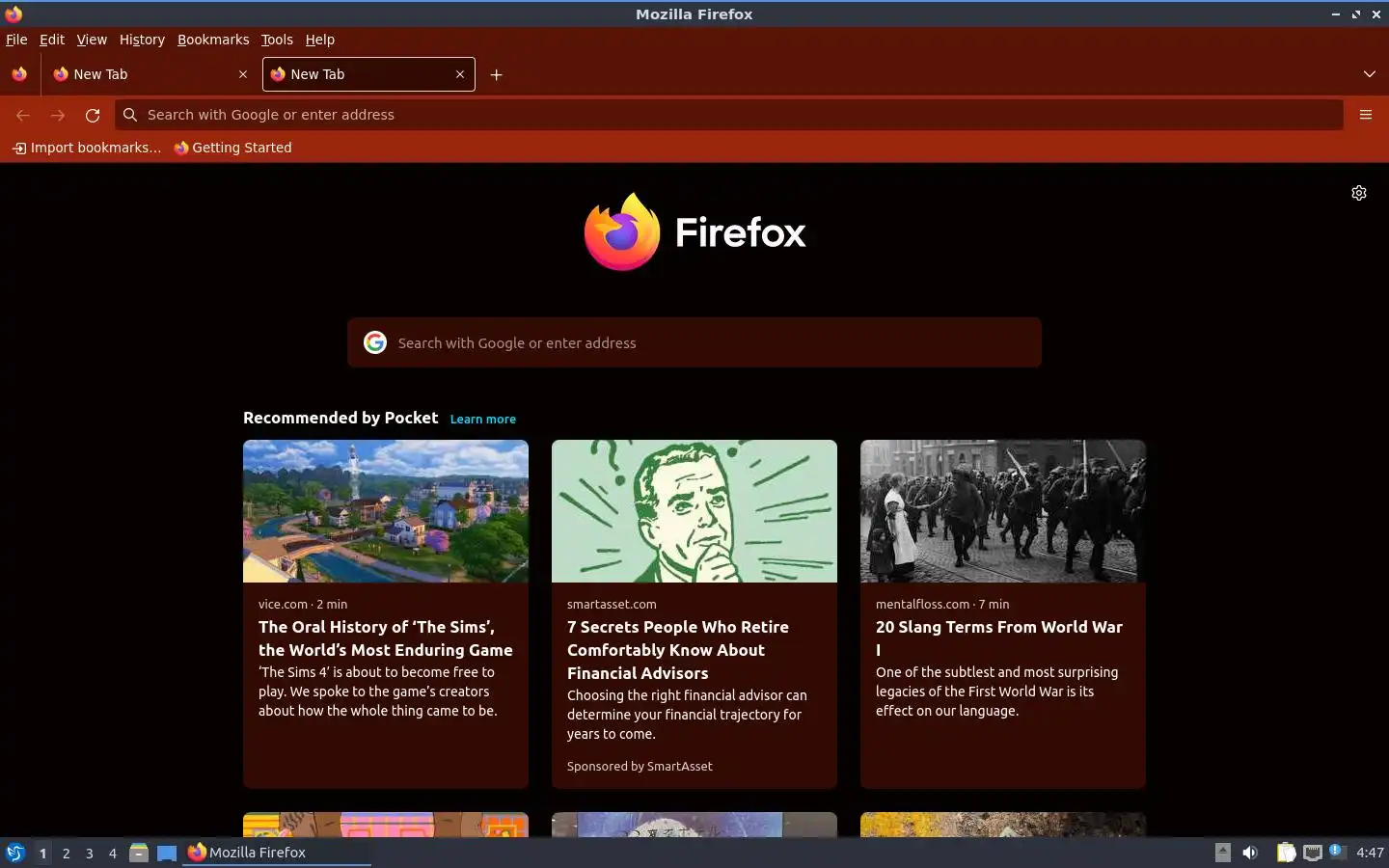
Task: Open World War I soldiers photo thumbnail
Action: pos(1003,511)
